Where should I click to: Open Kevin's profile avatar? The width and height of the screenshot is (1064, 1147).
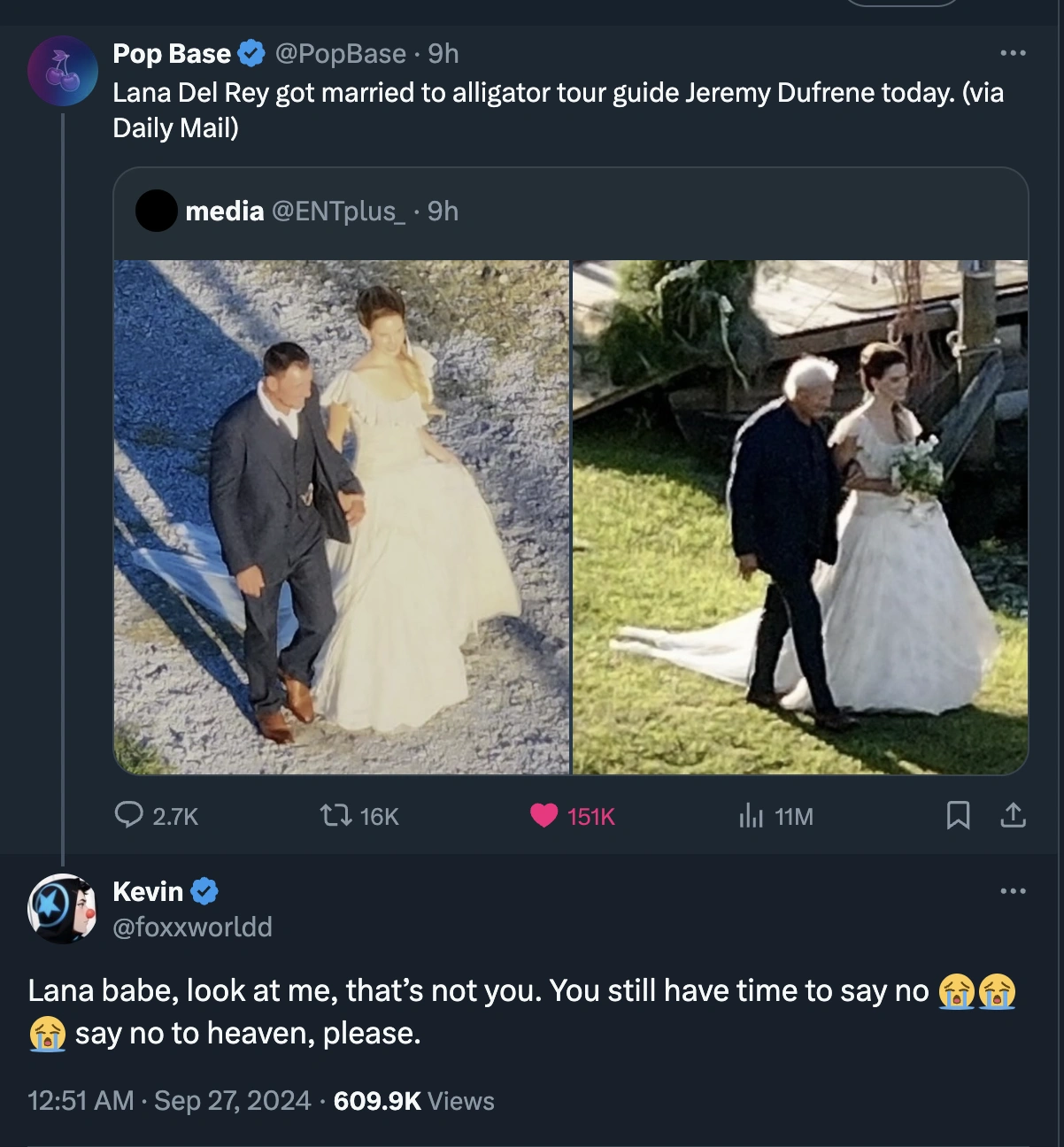[x=63, y=909]
